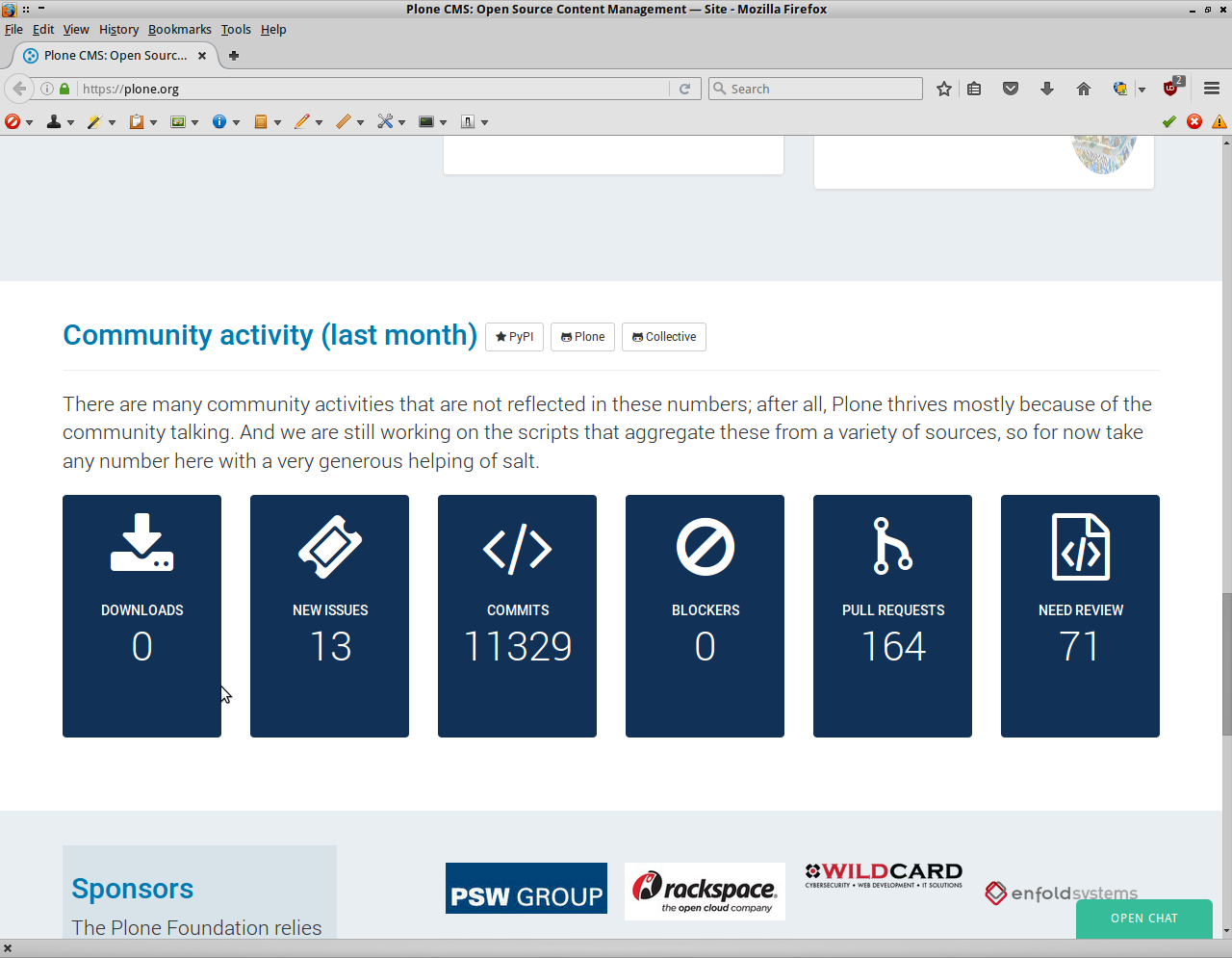The height and width of the screenshot is (958, 1232).
Task: Click the CSS wand icon
Action: pos(94,121)
